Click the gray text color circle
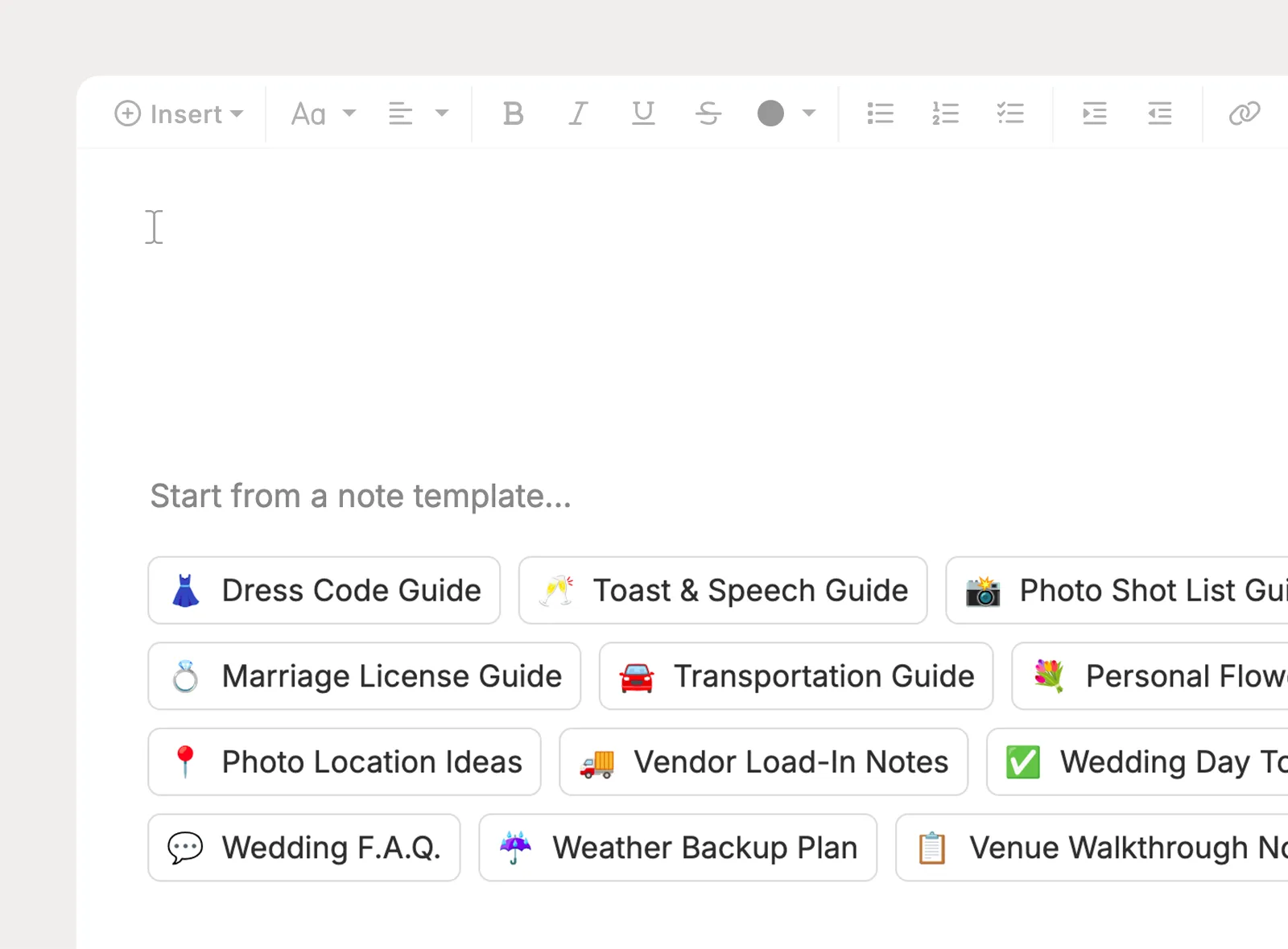The width and height of the screenshot is (1288, 949). pos(770,113)
